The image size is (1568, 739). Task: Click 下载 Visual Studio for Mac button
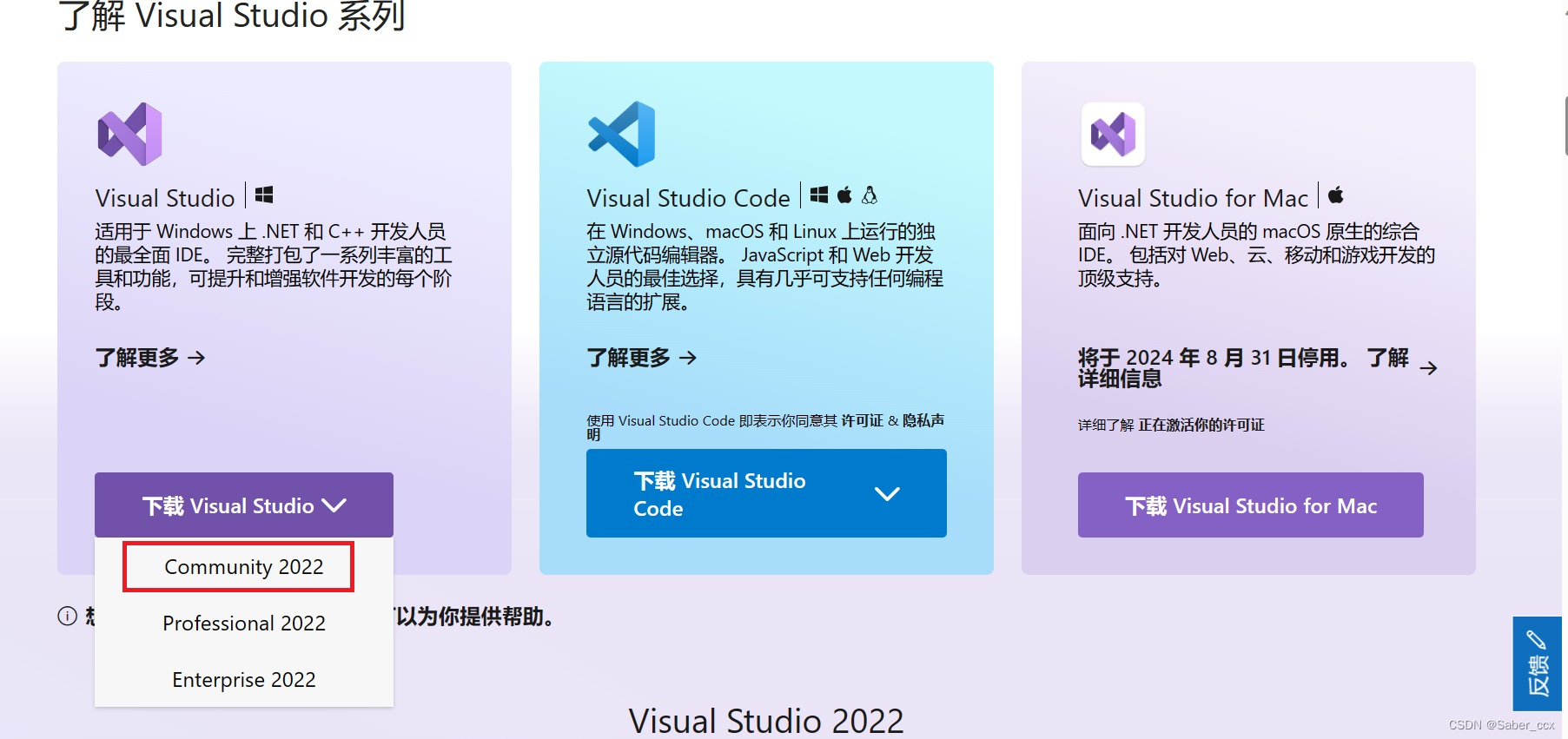(x=1251, y=505)
